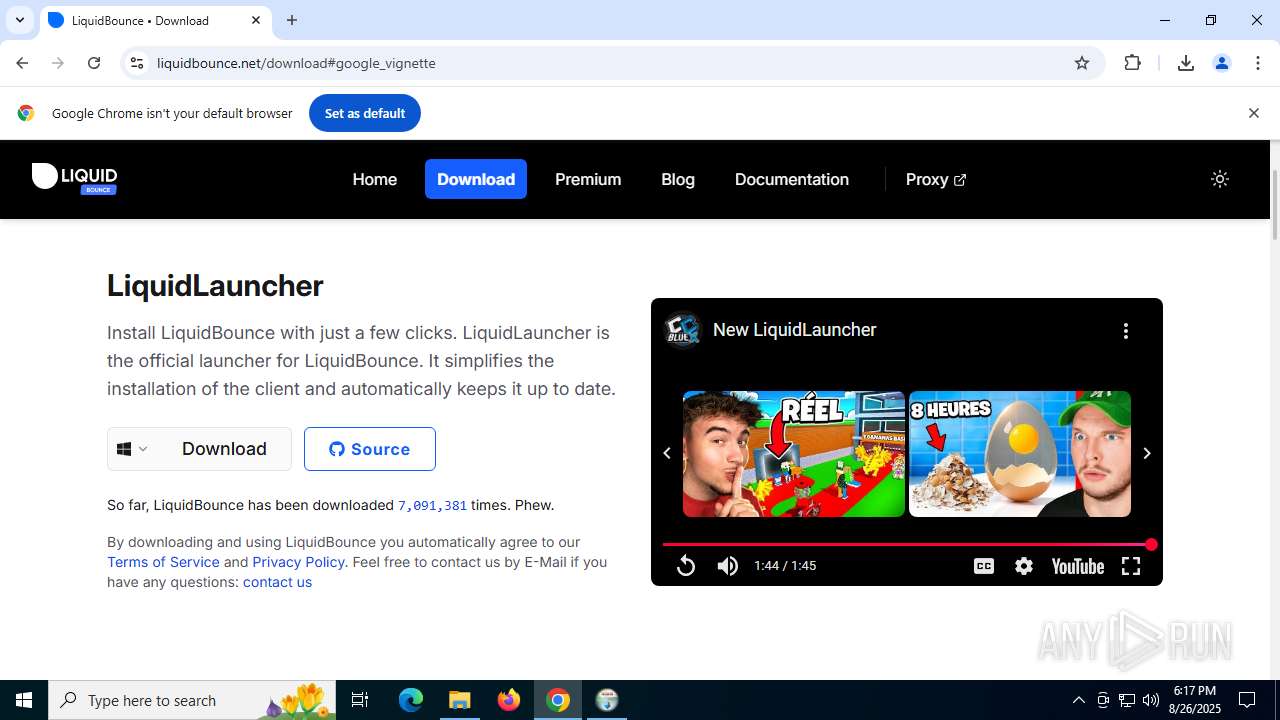Click the download count 7,091,381
This screenshot has height=720, width=1280.
click(432, 506)
